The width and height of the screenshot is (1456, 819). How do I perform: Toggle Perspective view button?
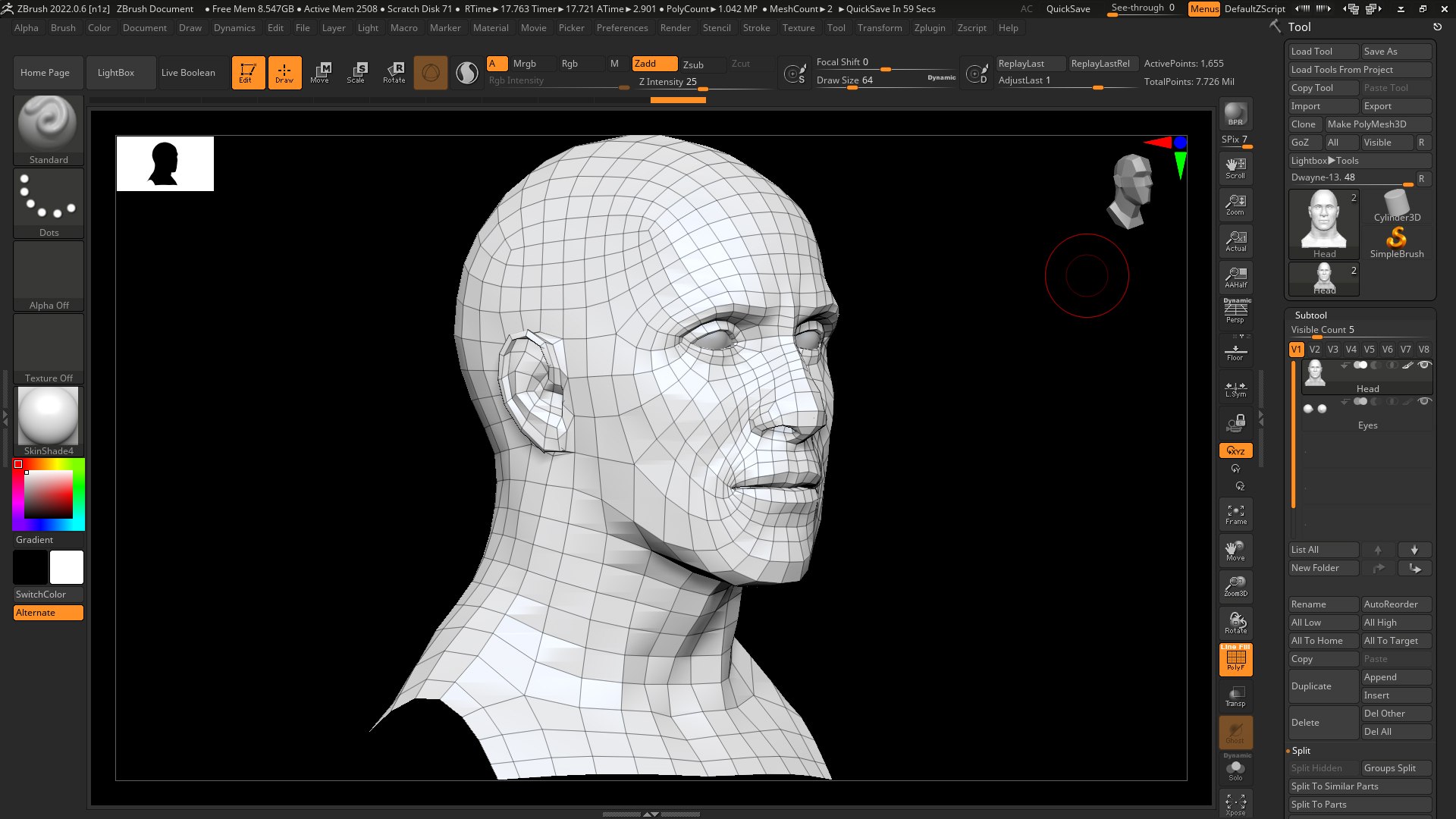click(1235, 311)
